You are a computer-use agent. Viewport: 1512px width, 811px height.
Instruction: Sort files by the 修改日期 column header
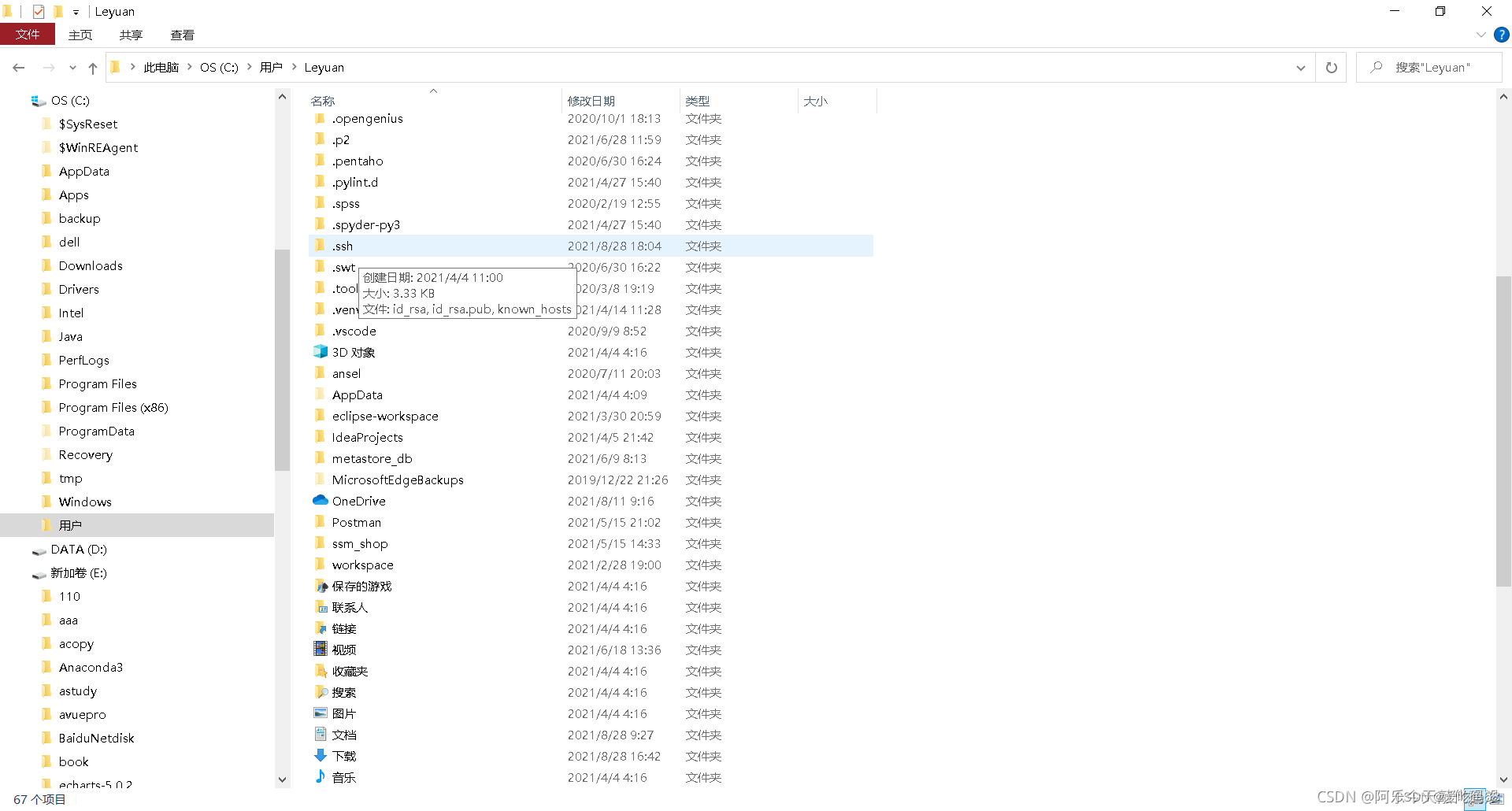pos(591,101)
